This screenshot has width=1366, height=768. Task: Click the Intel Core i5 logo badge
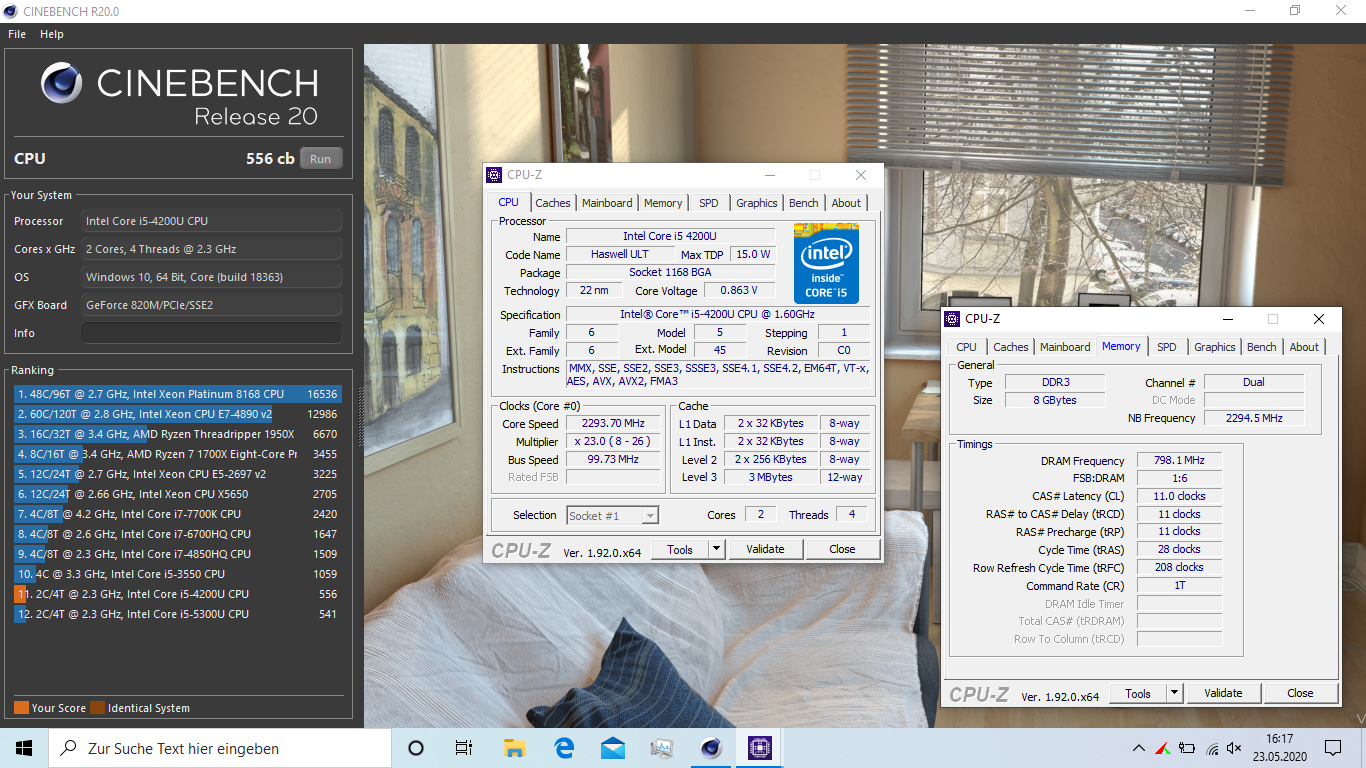pyautogui.click(x=826, y=263)
